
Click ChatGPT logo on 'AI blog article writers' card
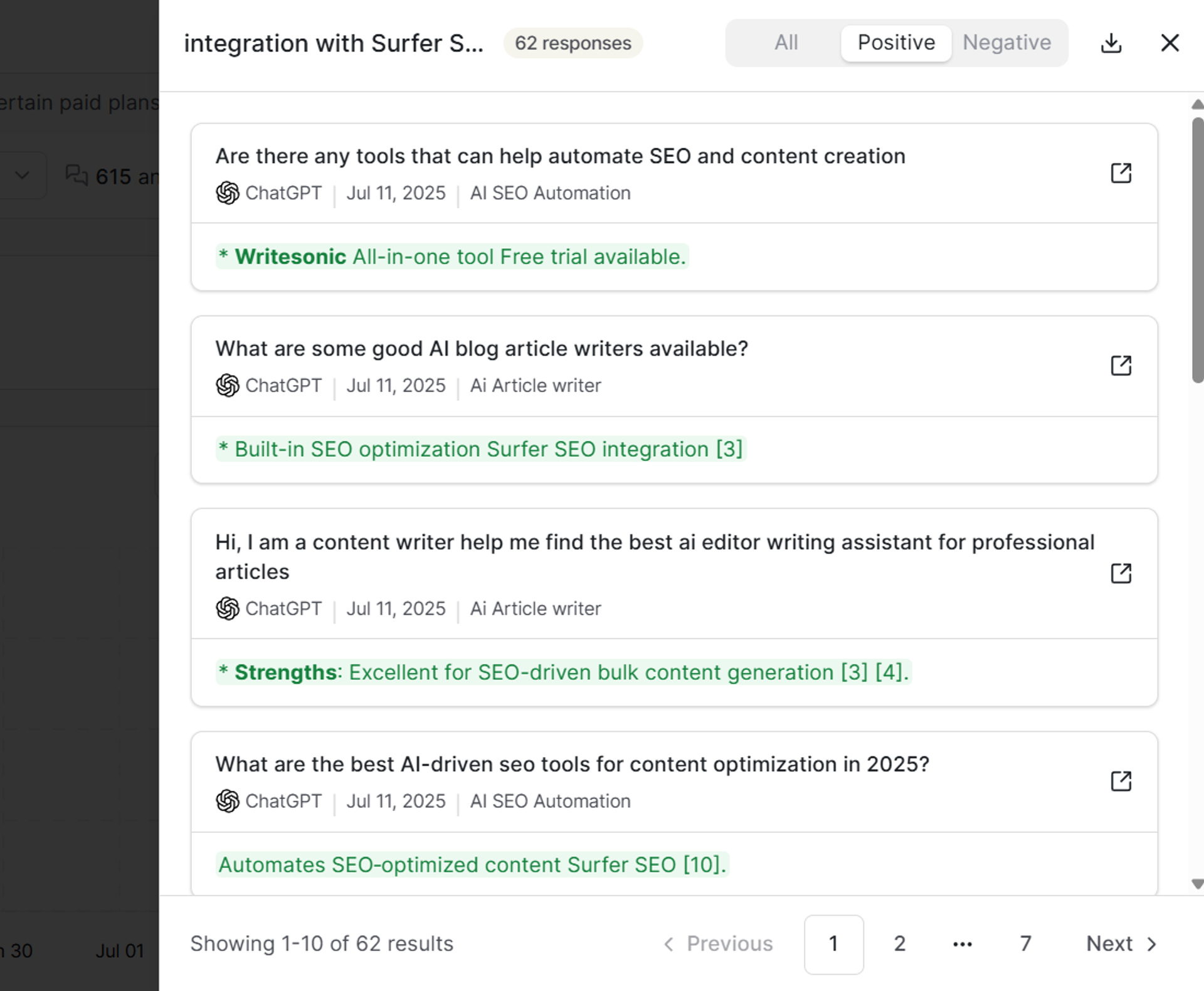[x=228, y=386]
